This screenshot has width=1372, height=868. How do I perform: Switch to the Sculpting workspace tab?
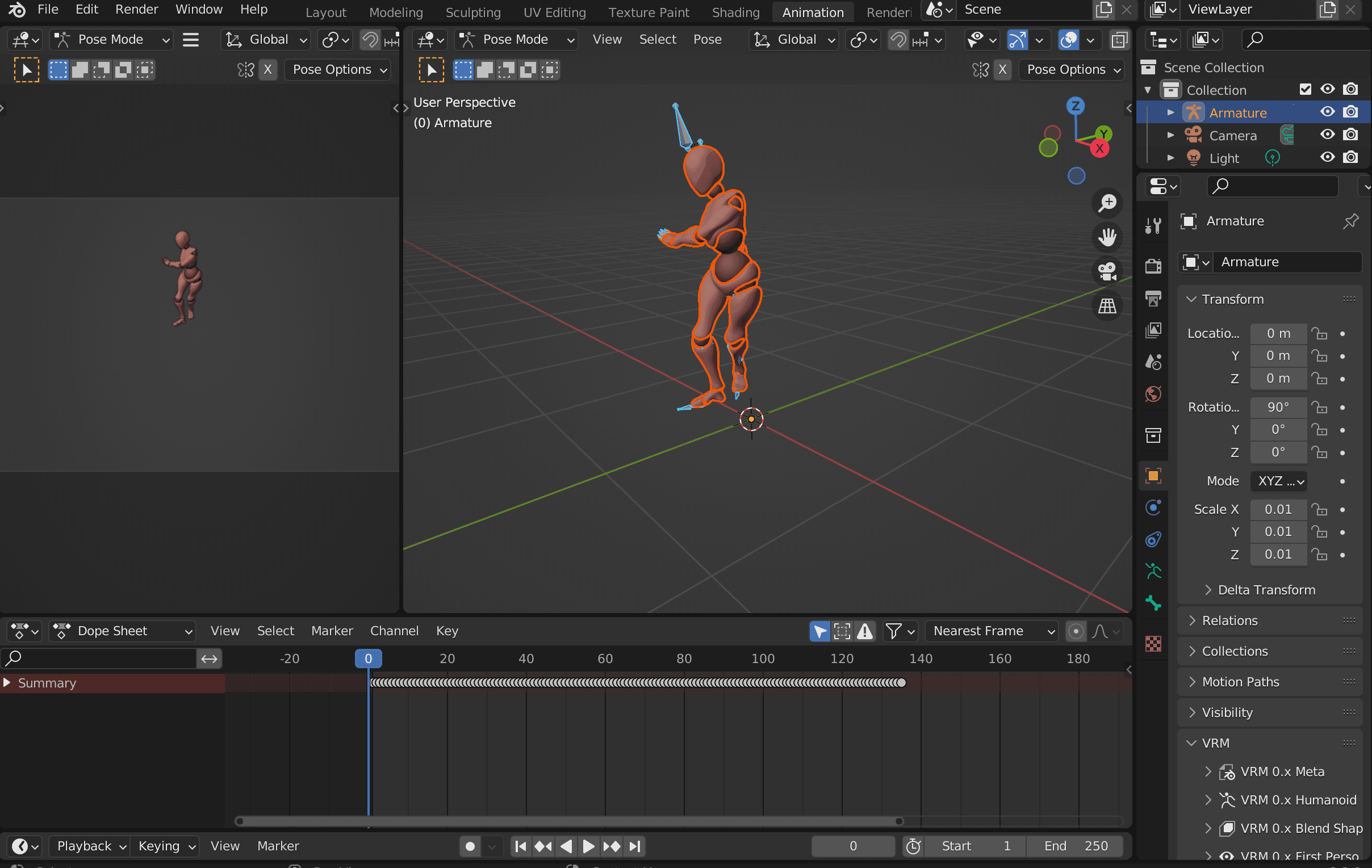(x=473, y=12)
